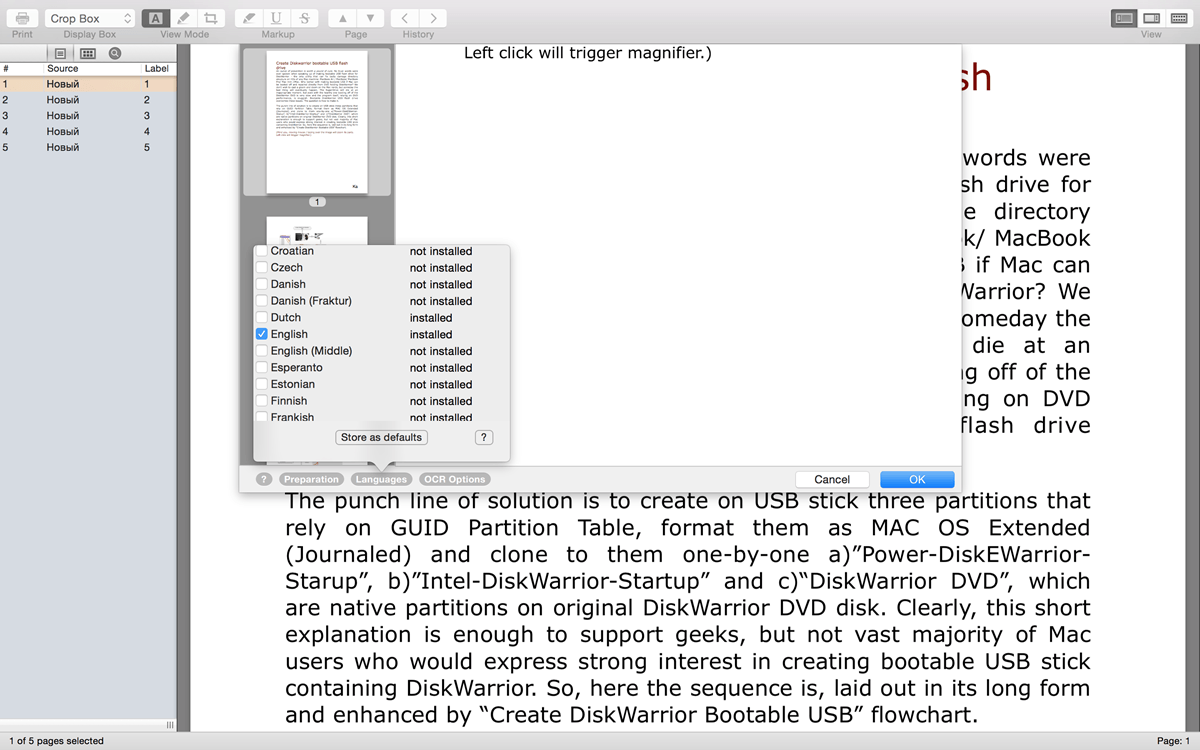Select row 5 in the page list
1200x750 pixels.
pyautogui.click(x=88, y=147)
